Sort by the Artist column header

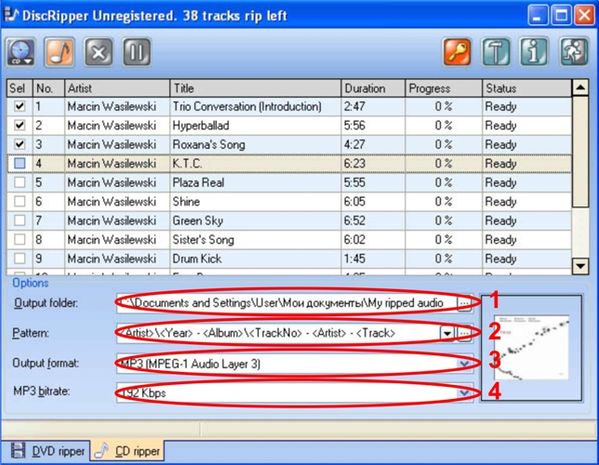[117, 88]
